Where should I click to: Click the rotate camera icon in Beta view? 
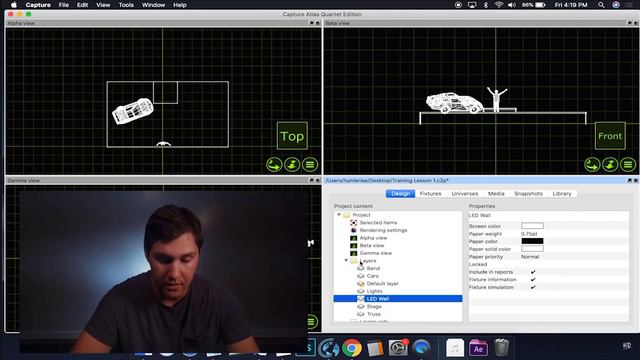coord(592,164)
